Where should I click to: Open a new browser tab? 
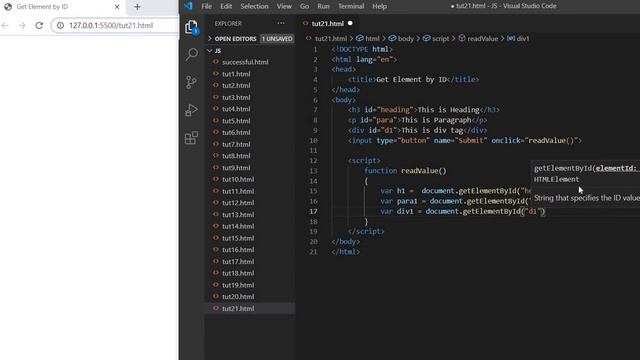(x=137, y=7)
